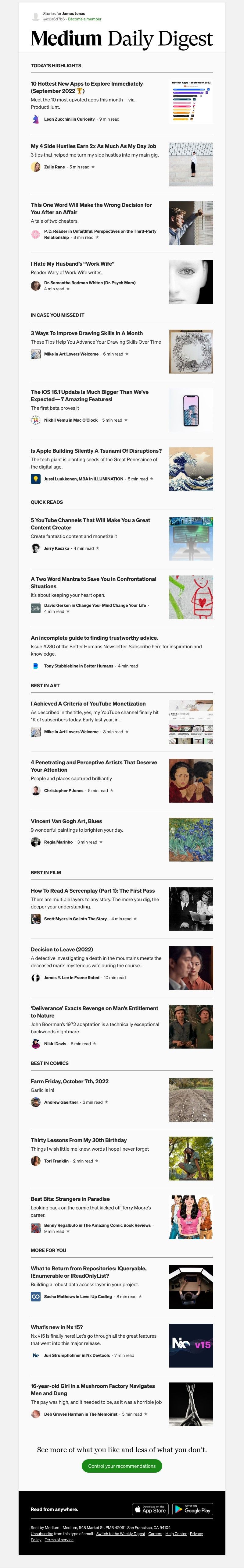Open the Great Wave thumbnail image
Viewport: 244px width, 1568px height.
(x=191, y=469)
